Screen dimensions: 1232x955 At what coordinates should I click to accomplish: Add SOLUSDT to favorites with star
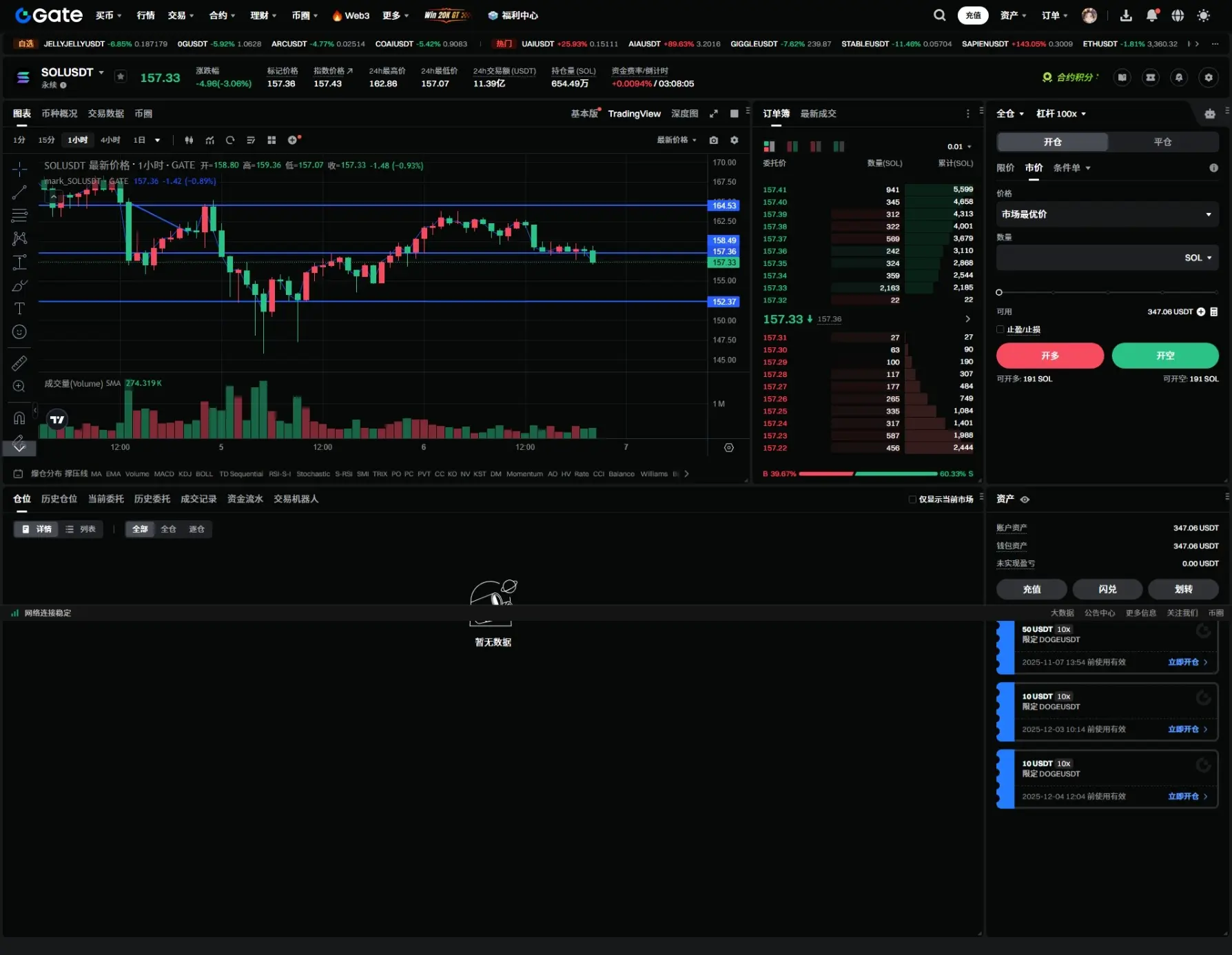point(121,76)
